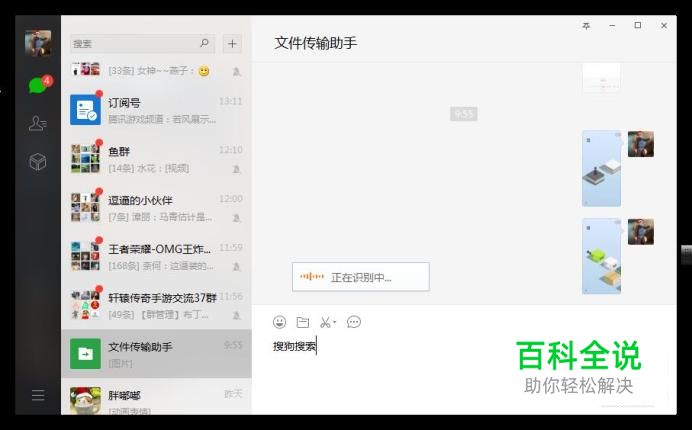The width and height of the screenshot is (692, 430).
Task: Click muted bell on 轩辕传奇 row
Action: pos(237,315)
